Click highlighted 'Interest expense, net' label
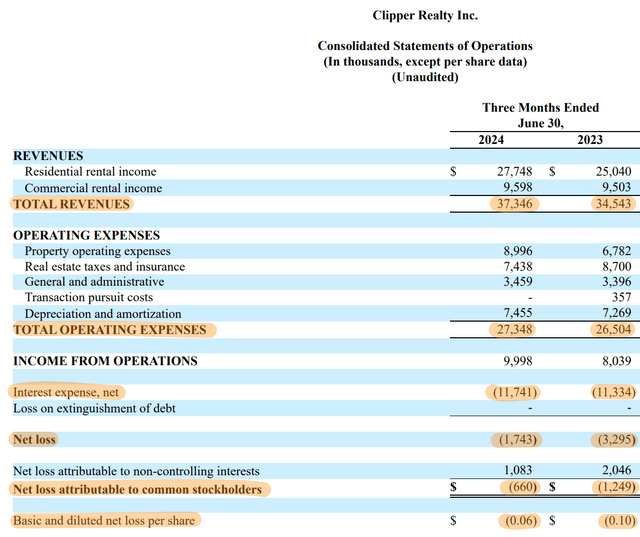640x537 pixels. click(66, 392)
